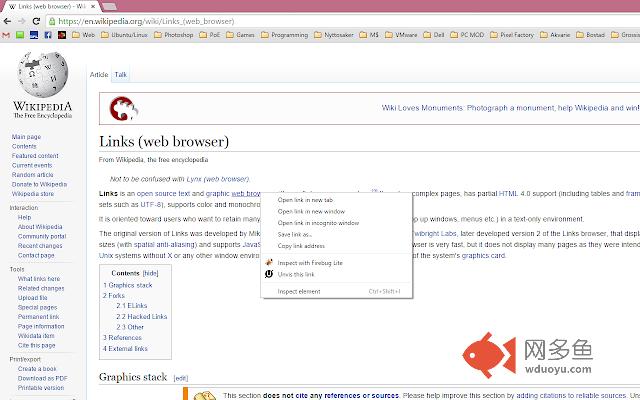
Task: Open the Games bookmarks folder
Action: pos(240,35)
